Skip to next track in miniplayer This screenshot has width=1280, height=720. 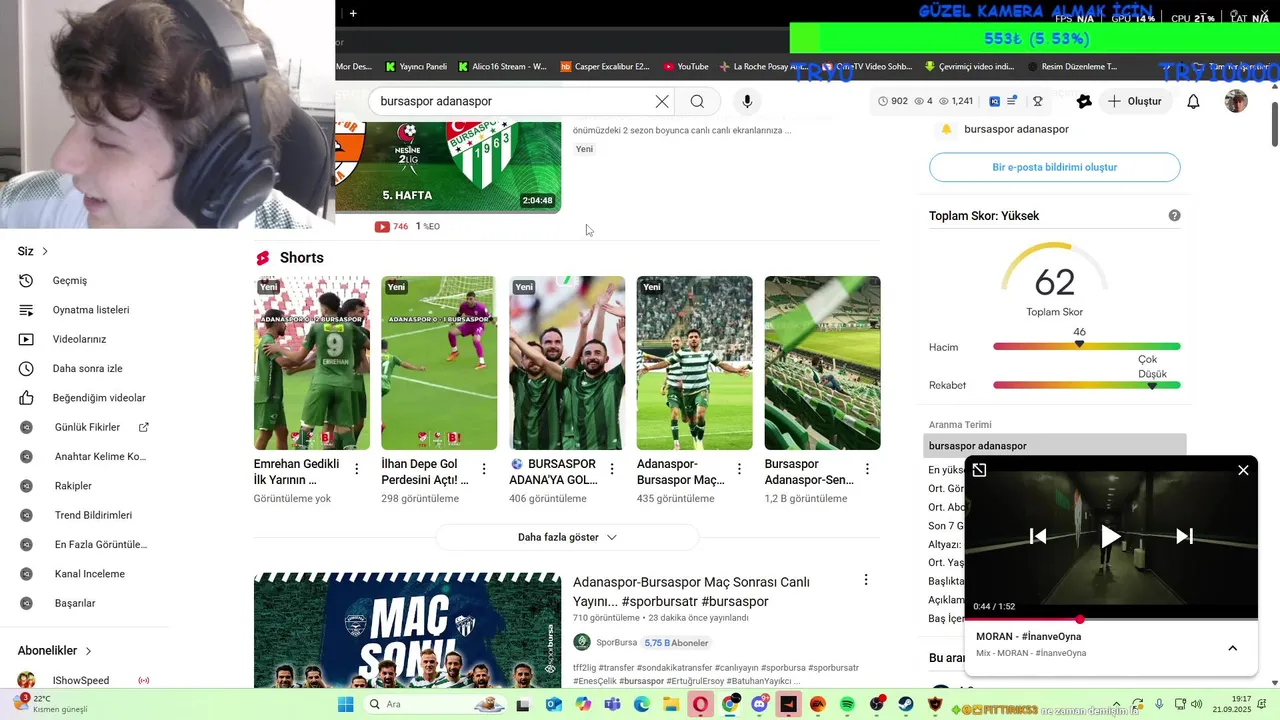[x=1184, y=536]
